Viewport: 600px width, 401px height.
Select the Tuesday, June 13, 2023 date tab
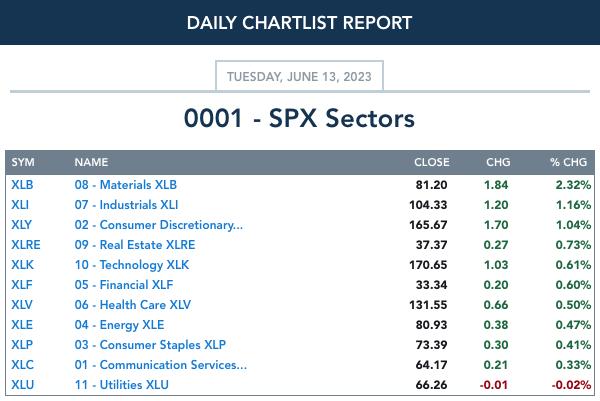coord(299,76)
